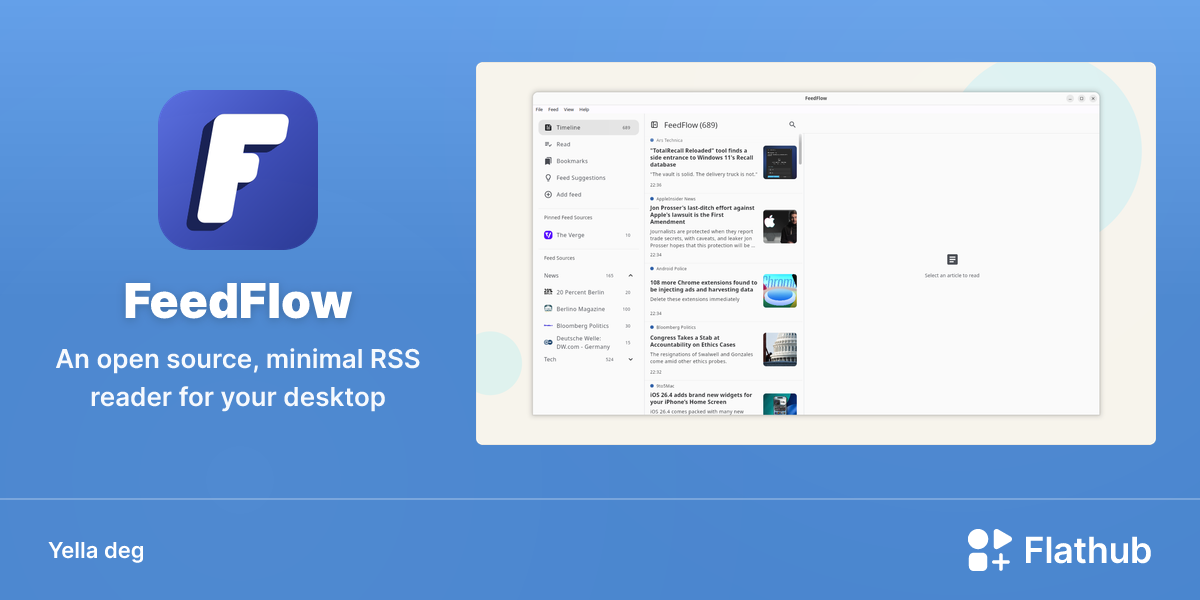
Task: Open the iOS 26.4 widgets article
Action: click(723, 398)
